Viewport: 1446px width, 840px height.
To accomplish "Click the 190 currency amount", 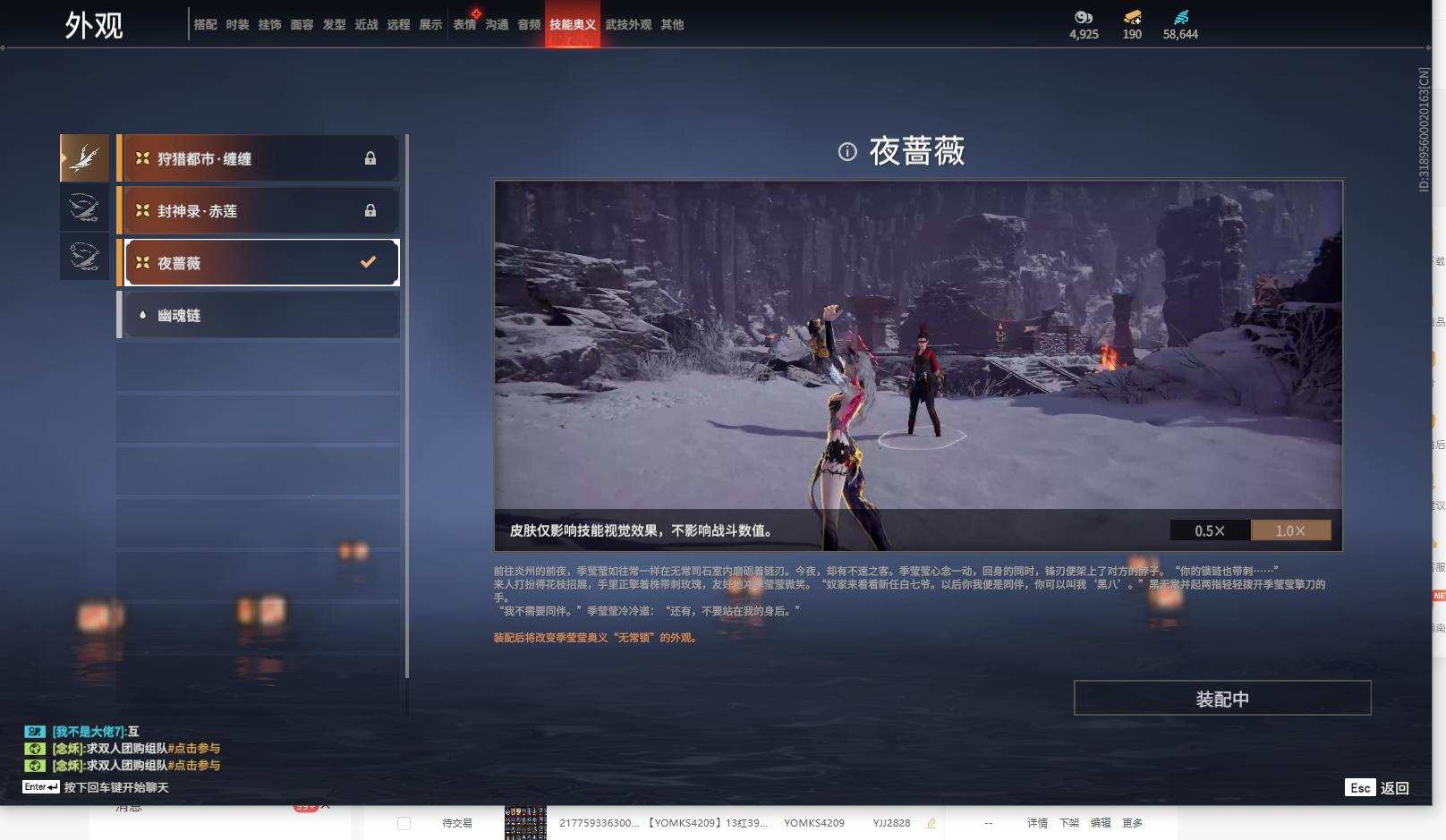I will [x=1132, y=34].
